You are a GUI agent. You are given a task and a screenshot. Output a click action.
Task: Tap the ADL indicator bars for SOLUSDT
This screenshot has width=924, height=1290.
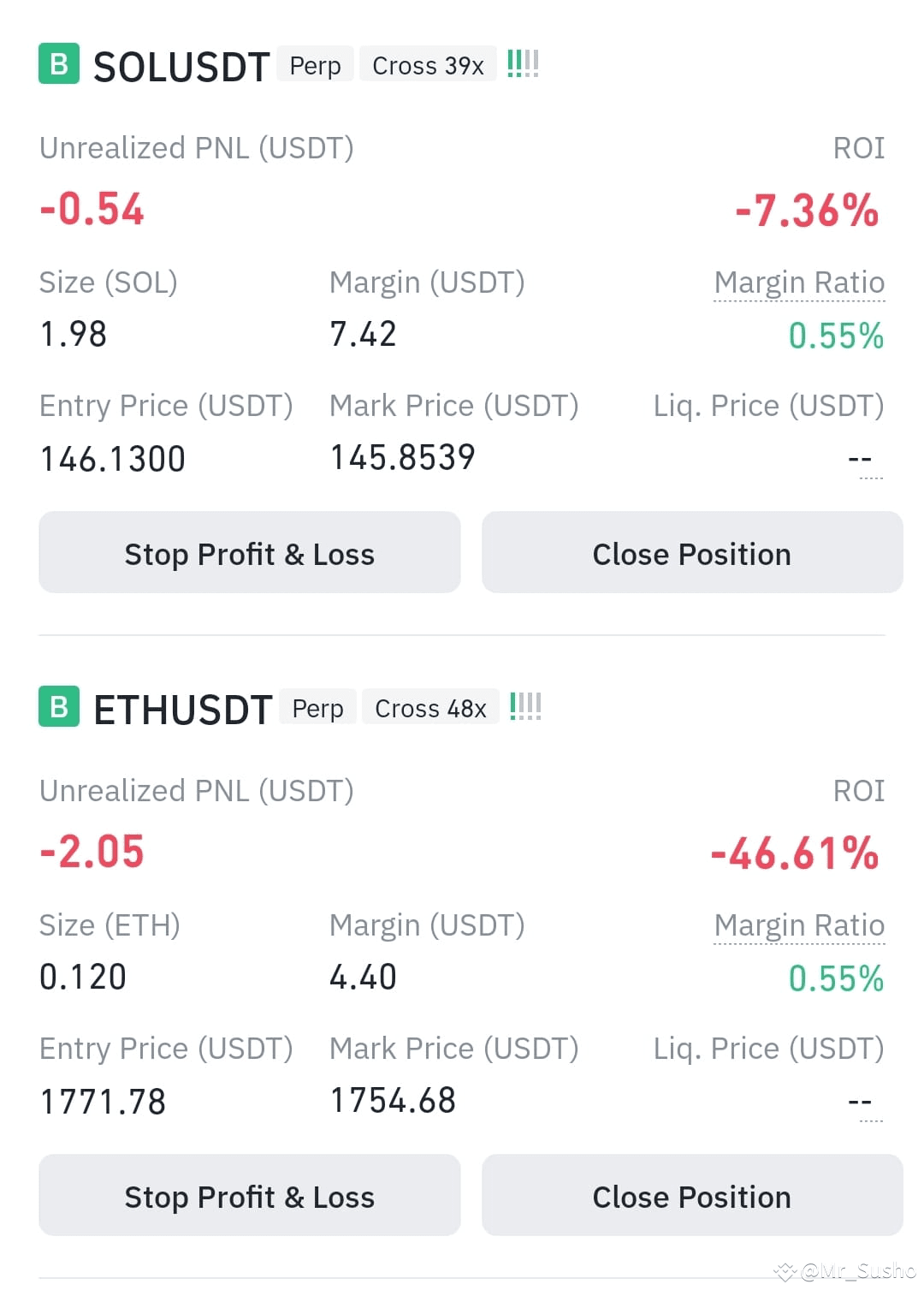(x=523, y=64)
